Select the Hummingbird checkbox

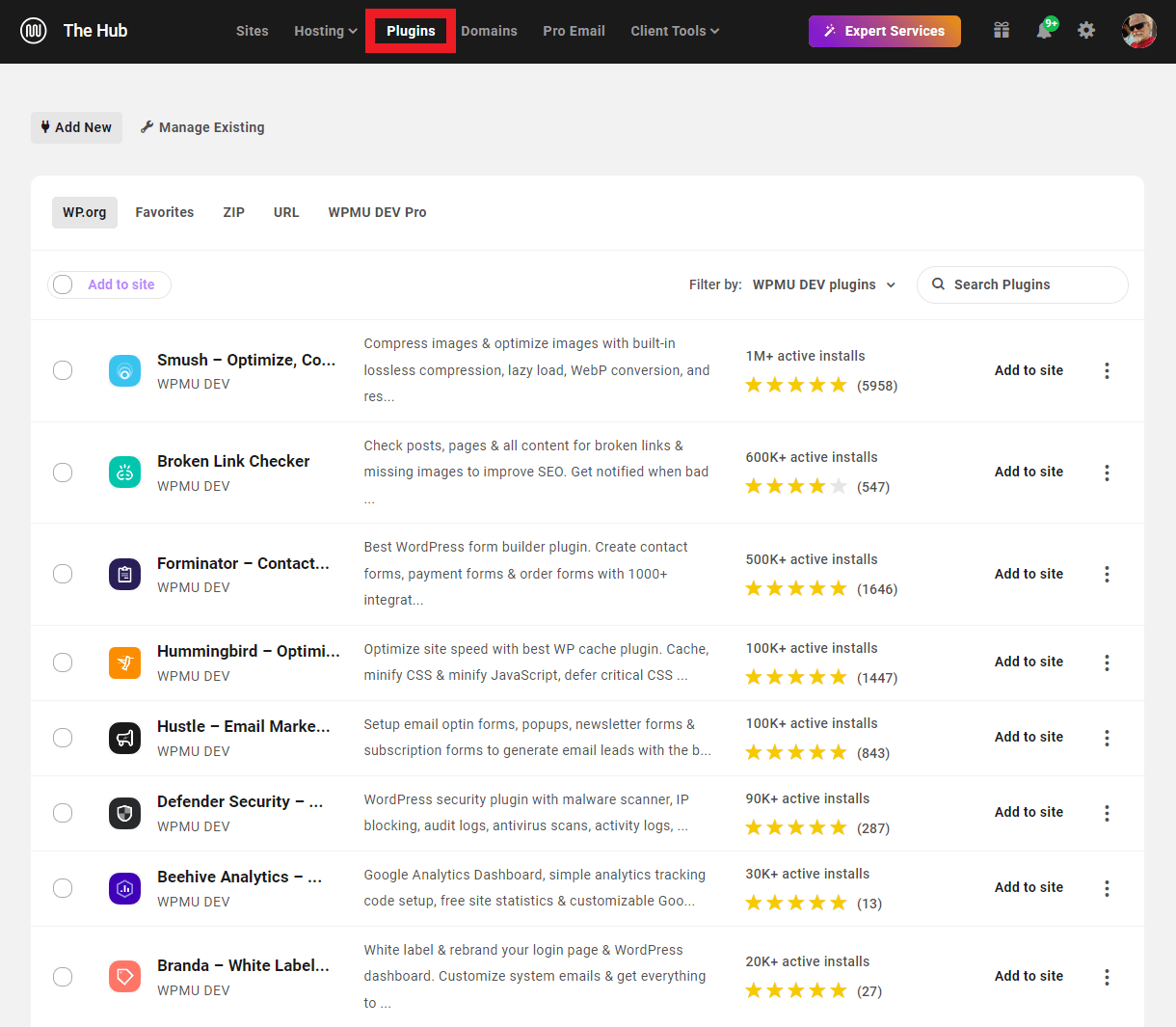63,662
